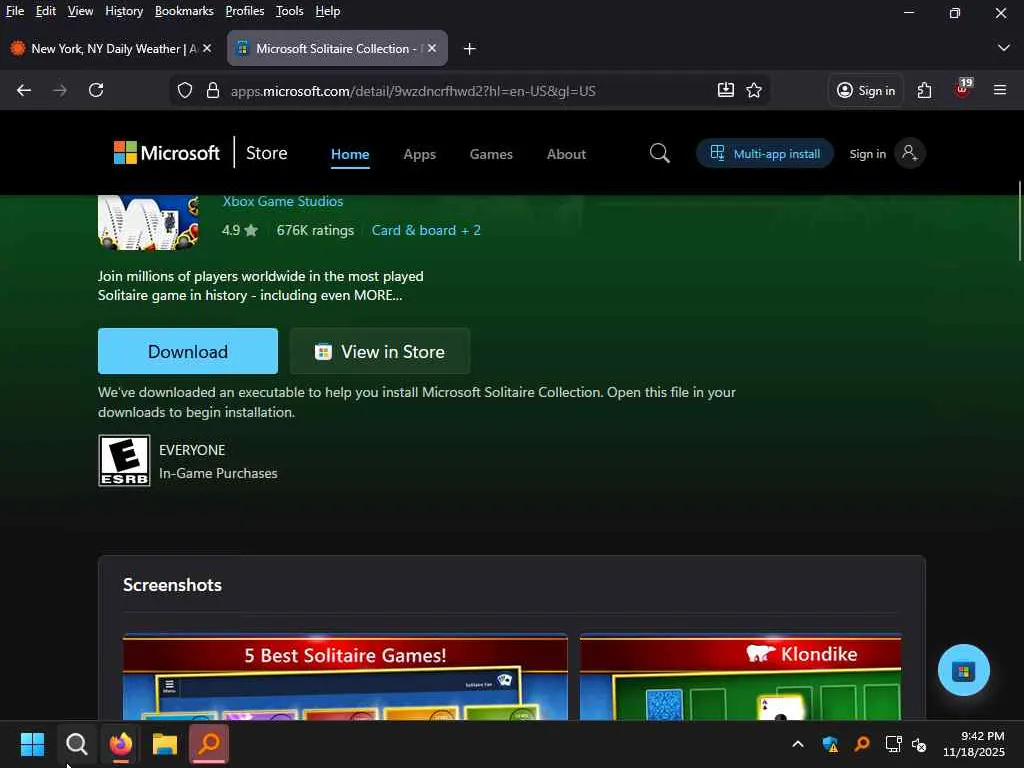Open the Bookmarks menu

click(184, 11)
